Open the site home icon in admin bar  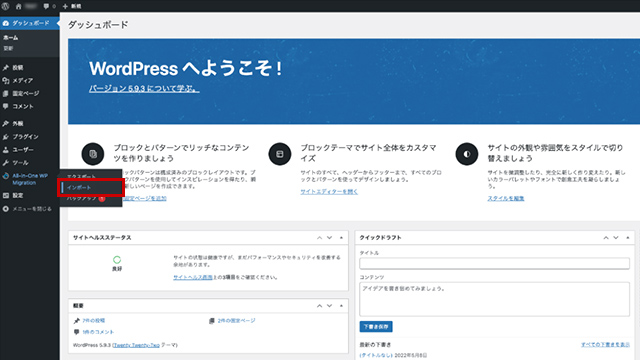(x=18, y=6)
